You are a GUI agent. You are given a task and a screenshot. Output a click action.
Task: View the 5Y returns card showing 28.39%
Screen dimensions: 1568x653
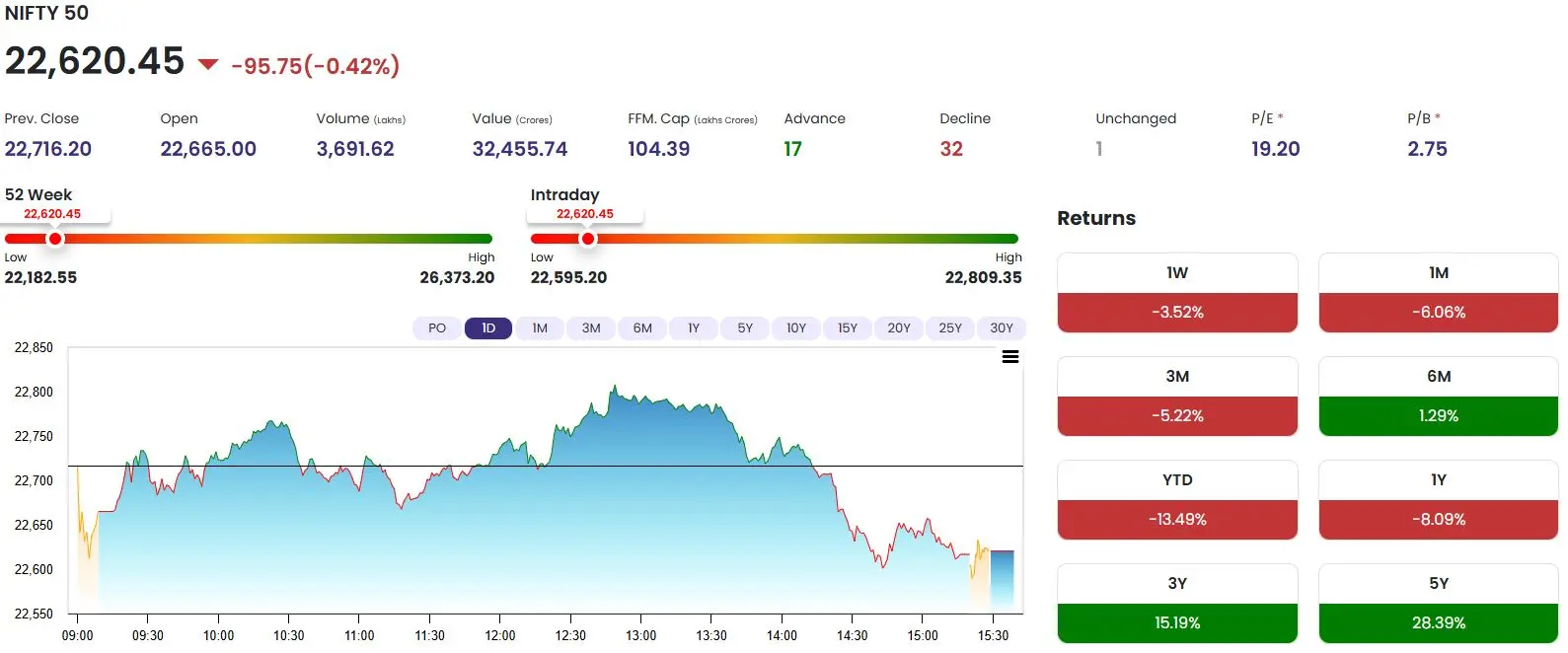[x=1439, y=604]
